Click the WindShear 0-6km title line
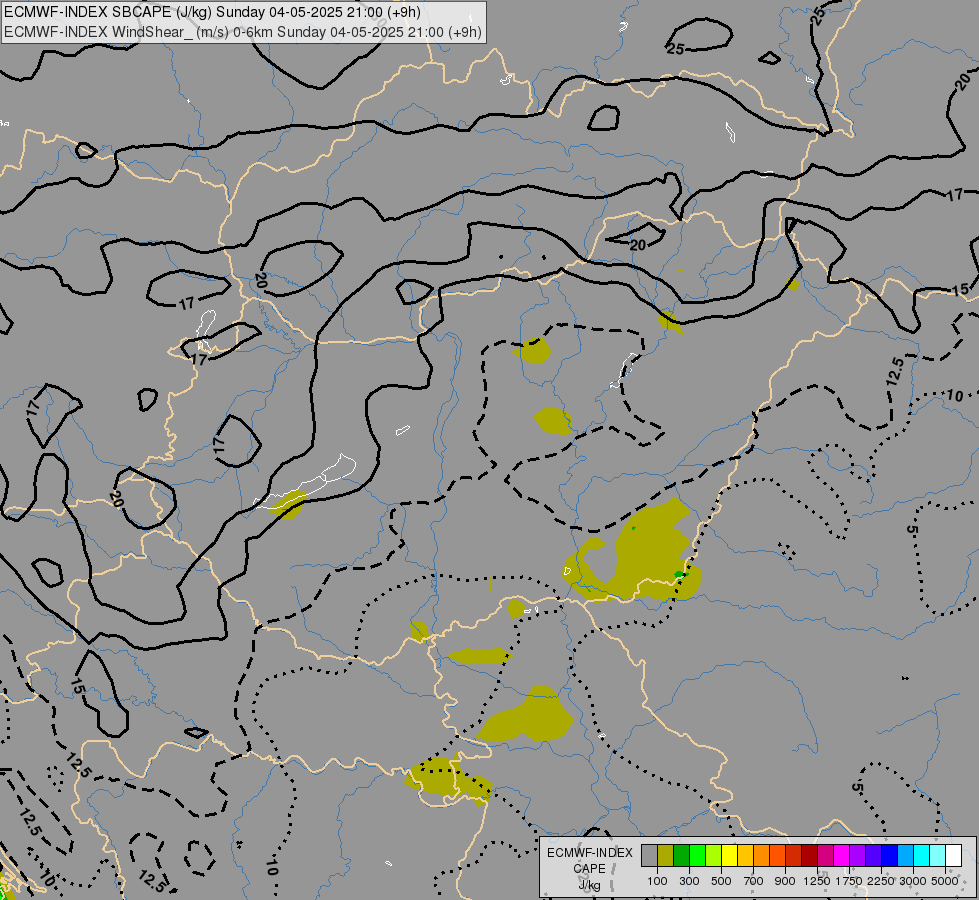Image resolution: width=979 pixels, height=900 pixels. tap(243, 32)
